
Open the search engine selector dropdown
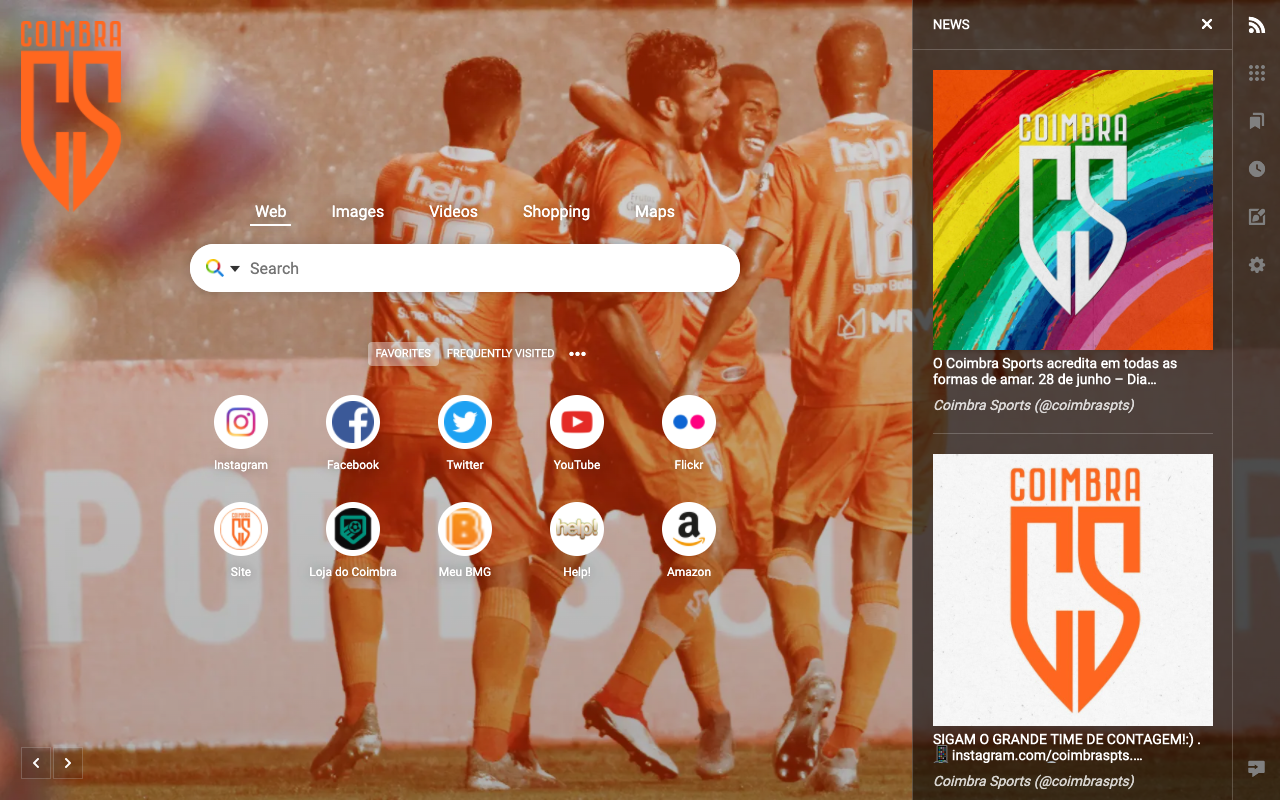223,268
